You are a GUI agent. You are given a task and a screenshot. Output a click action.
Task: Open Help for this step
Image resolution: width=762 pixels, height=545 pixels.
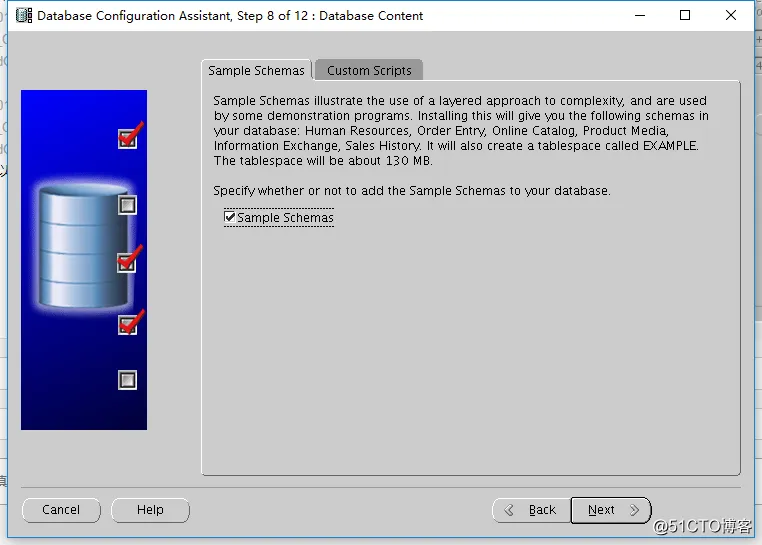click(x=150, y=510)
